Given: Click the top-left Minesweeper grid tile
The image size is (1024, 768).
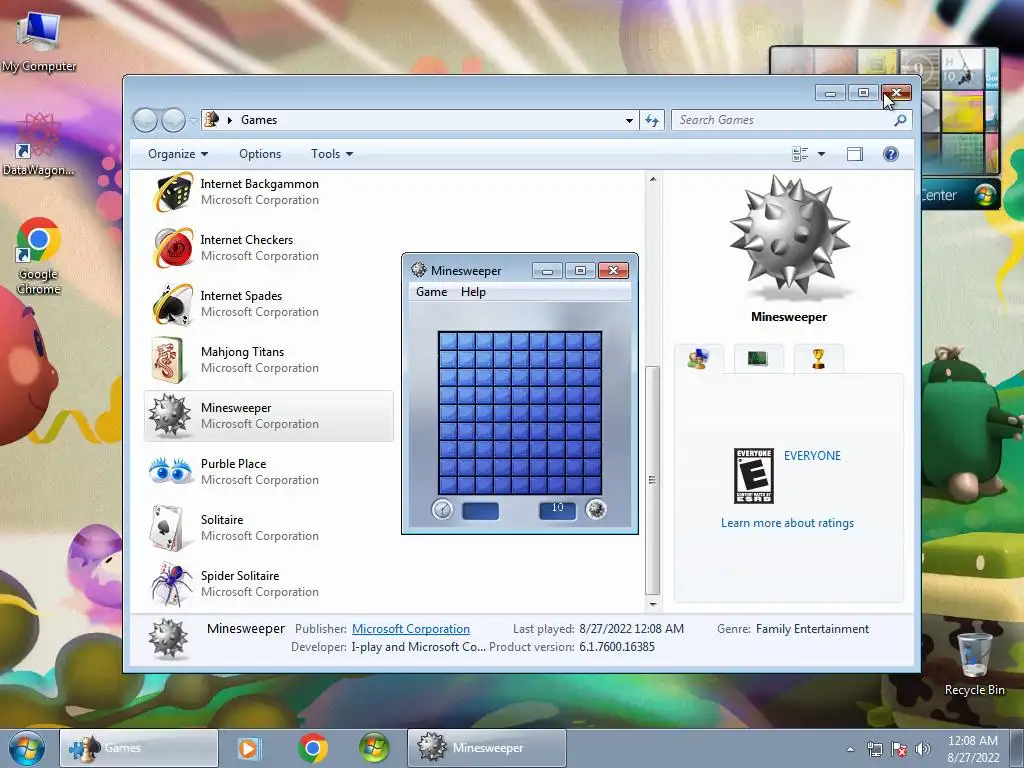Looking at the screenshot, I should coord(447,341).
